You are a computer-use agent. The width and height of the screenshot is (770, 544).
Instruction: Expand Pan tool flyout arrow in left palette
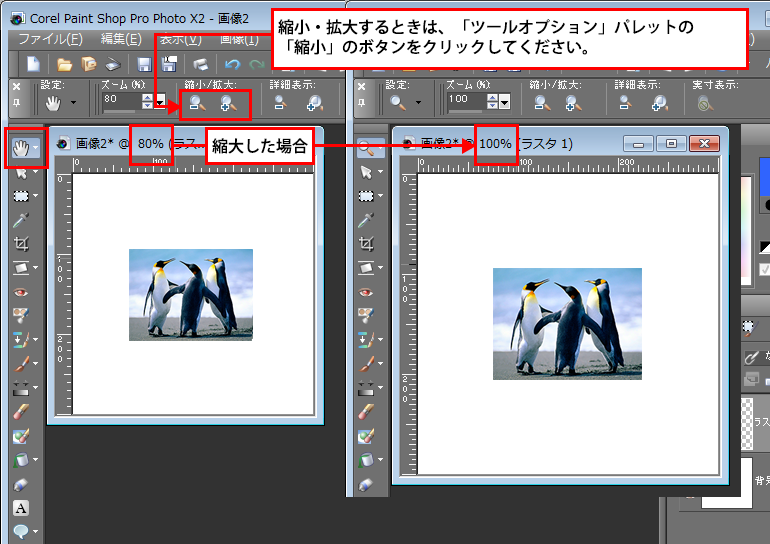click(x=36, y=147)
